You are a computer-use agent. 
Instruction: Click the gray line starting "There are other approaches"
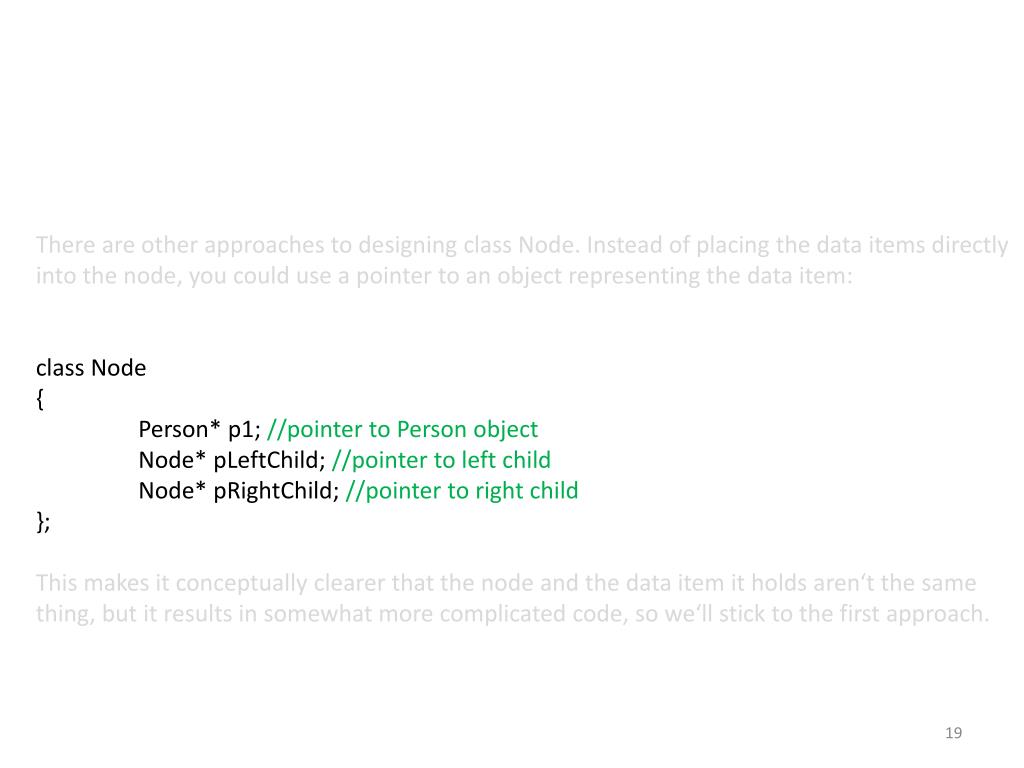tap(521, 245)
